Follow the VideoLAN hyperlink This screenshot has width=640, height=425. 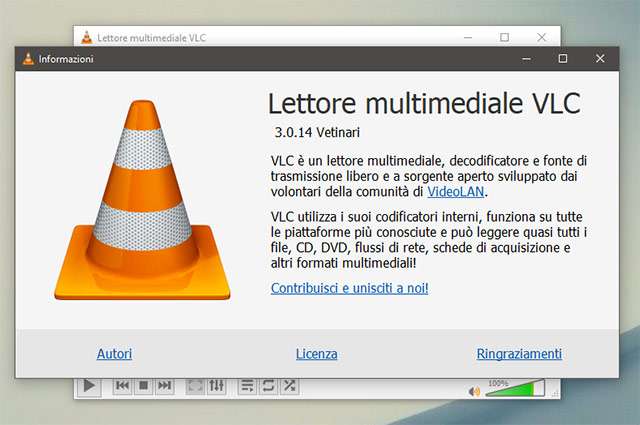[x=456, y=191]
